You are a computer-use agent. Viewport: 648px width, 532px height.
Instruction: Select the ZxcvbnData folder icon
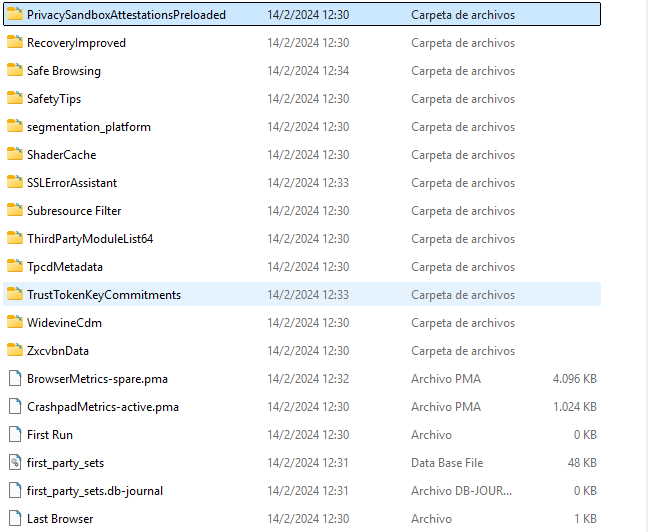click(14, 351)
